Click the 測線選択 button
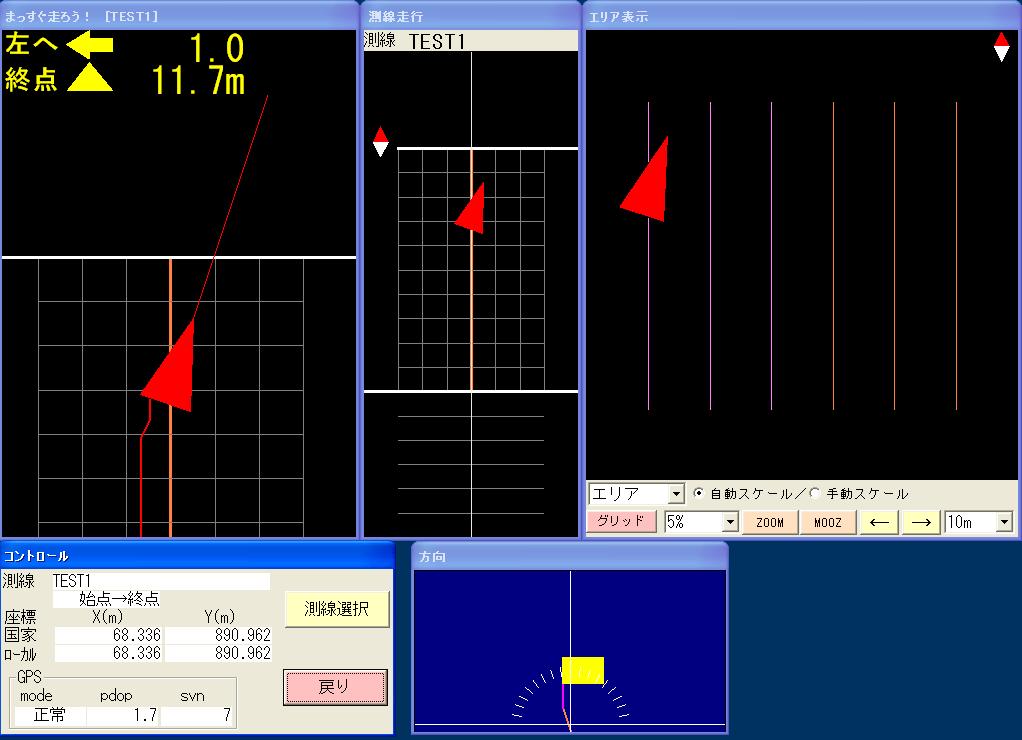 click(x=336, y=609)
